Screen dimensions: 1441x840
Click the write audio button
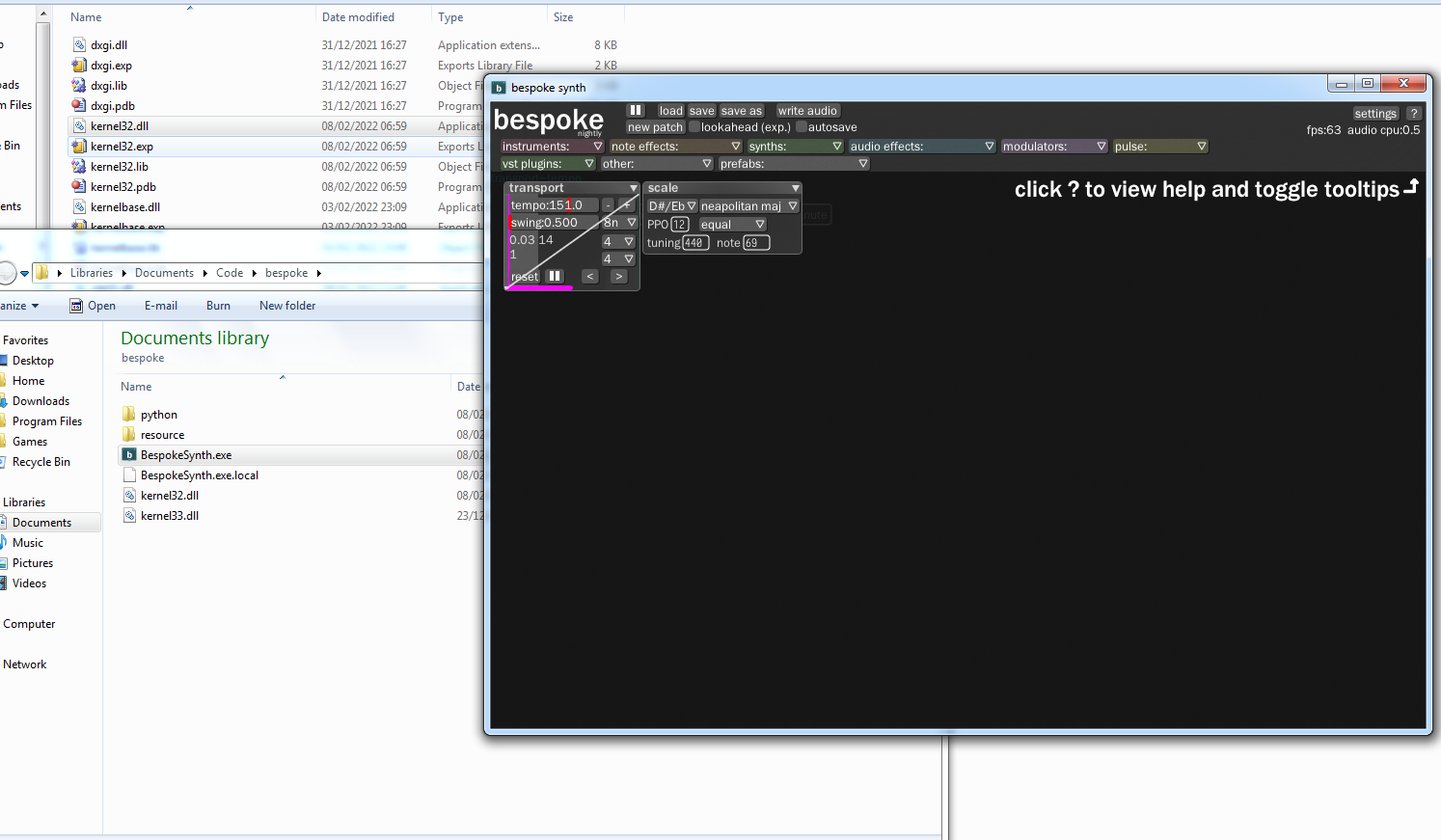point(807,109)
